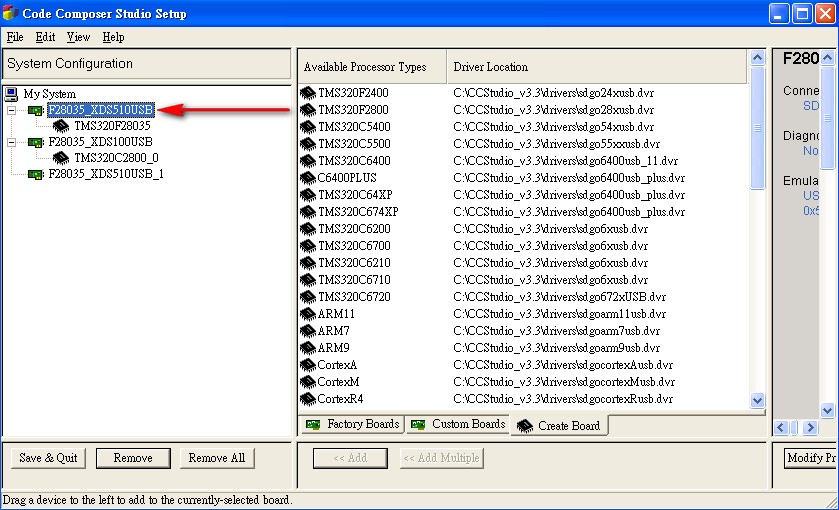Click driver path sdgocortexMusb.dvr

click(x=564, y=382)
